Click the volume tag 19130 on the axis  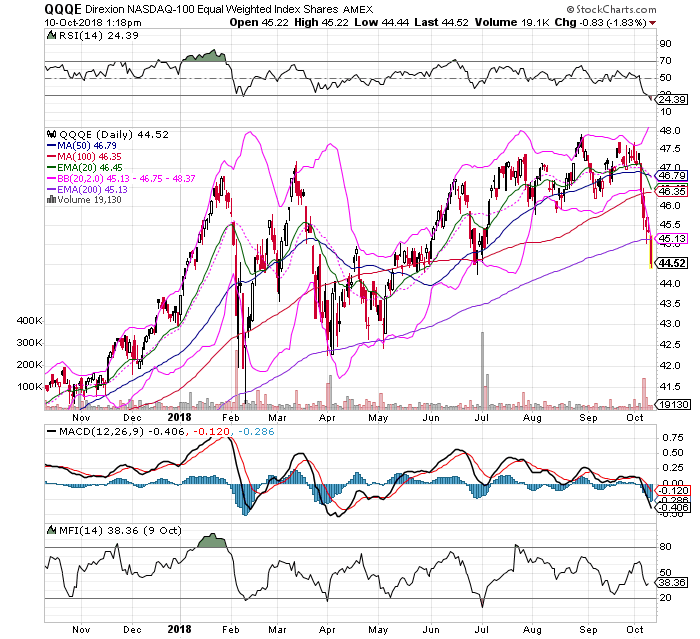click(x=673, y=405)
